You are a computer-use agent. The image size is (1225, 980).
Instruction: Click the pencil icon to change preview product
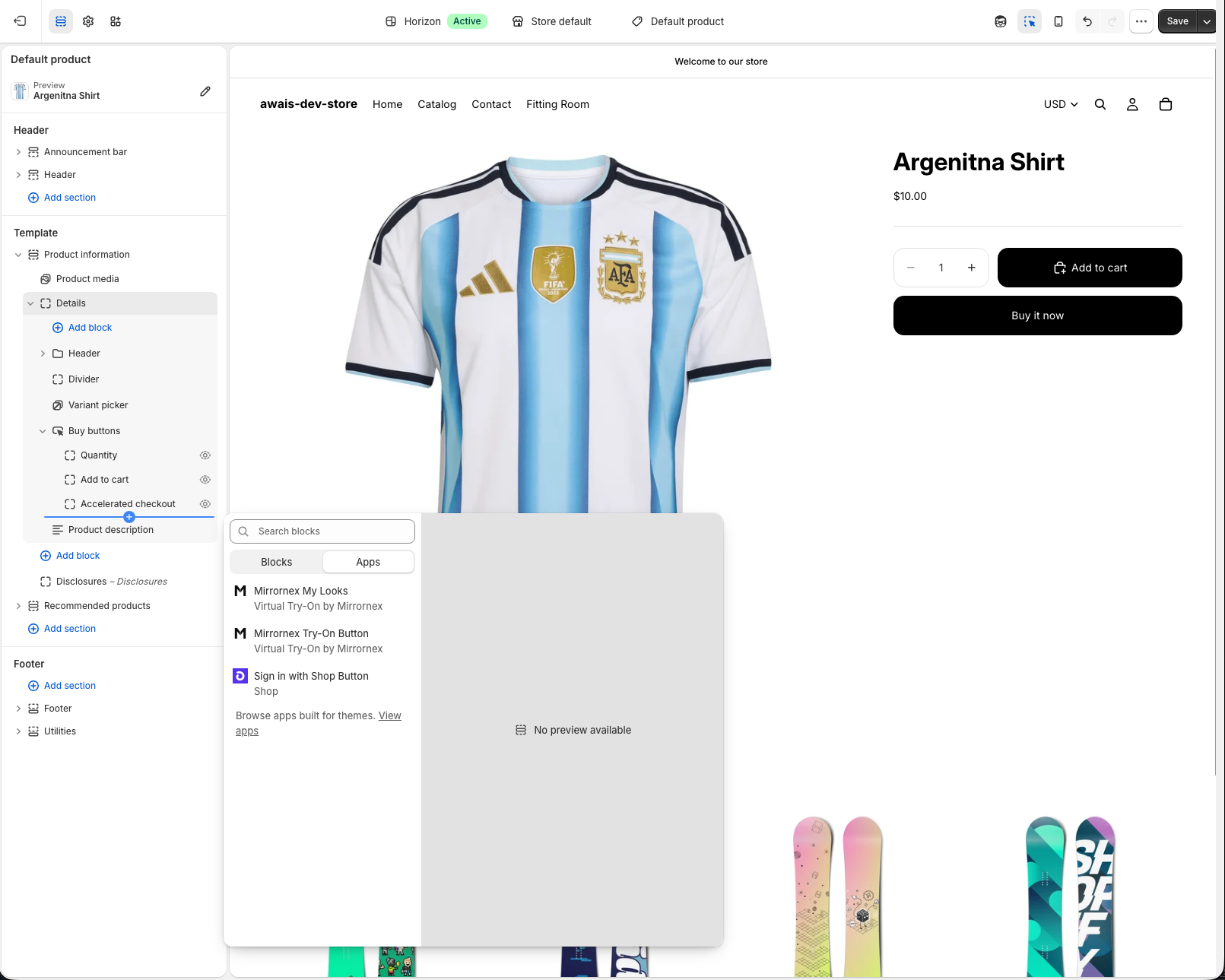[205, 91]
